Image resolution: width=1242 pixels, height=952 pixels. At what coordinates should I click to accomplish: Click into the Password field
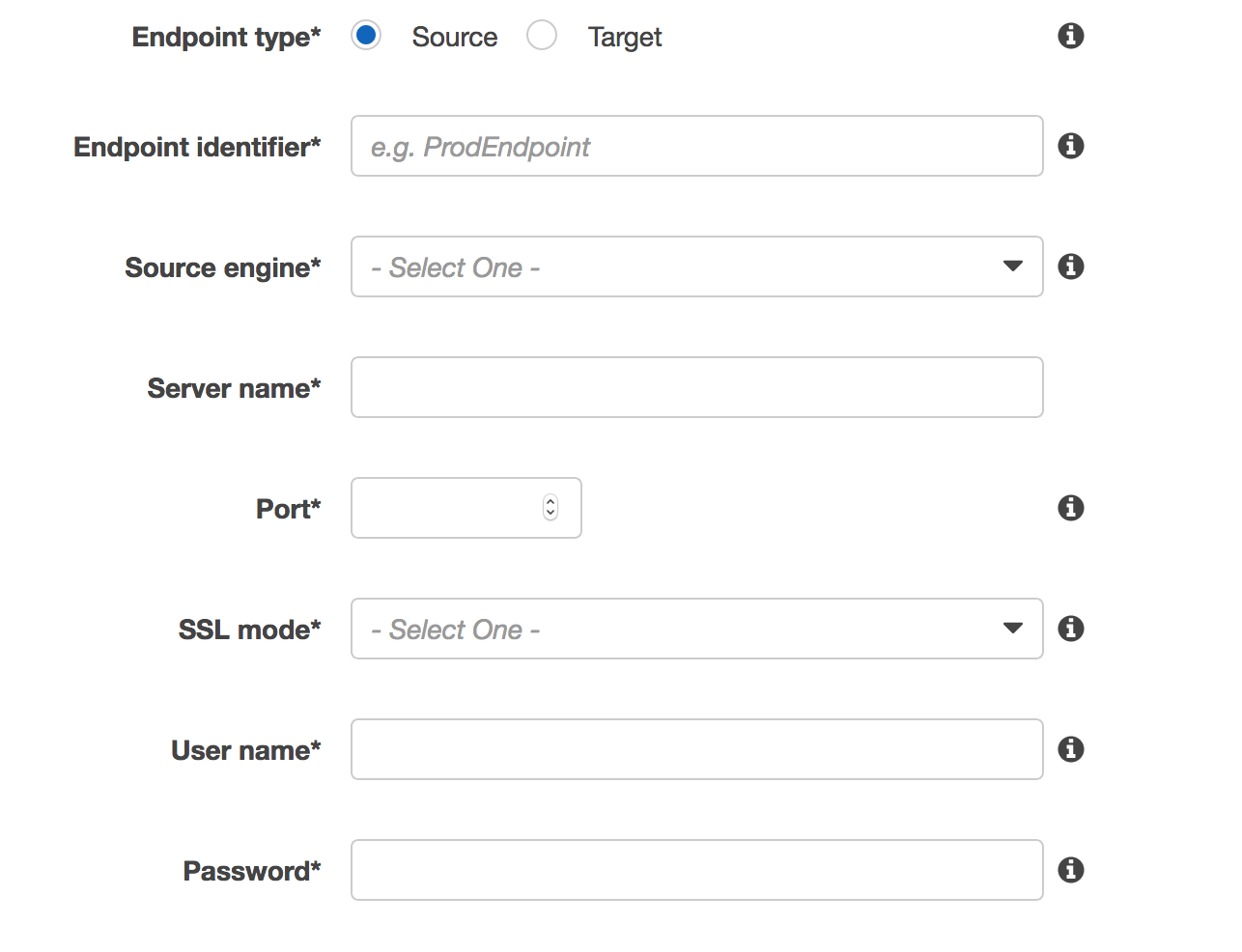coord(696,870)
